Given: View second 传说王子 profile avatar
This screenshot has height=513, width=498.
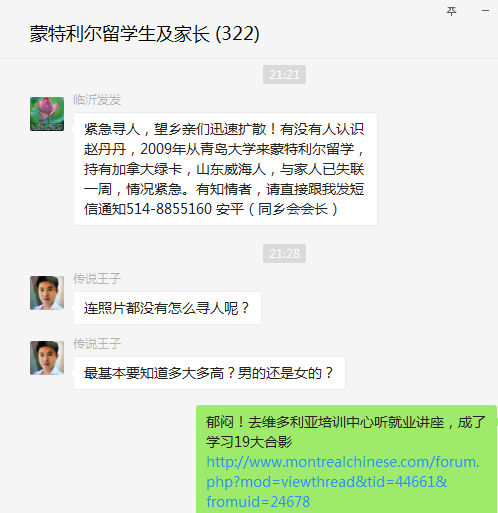Looking at the screenshot, I should (x=47, y=358).
